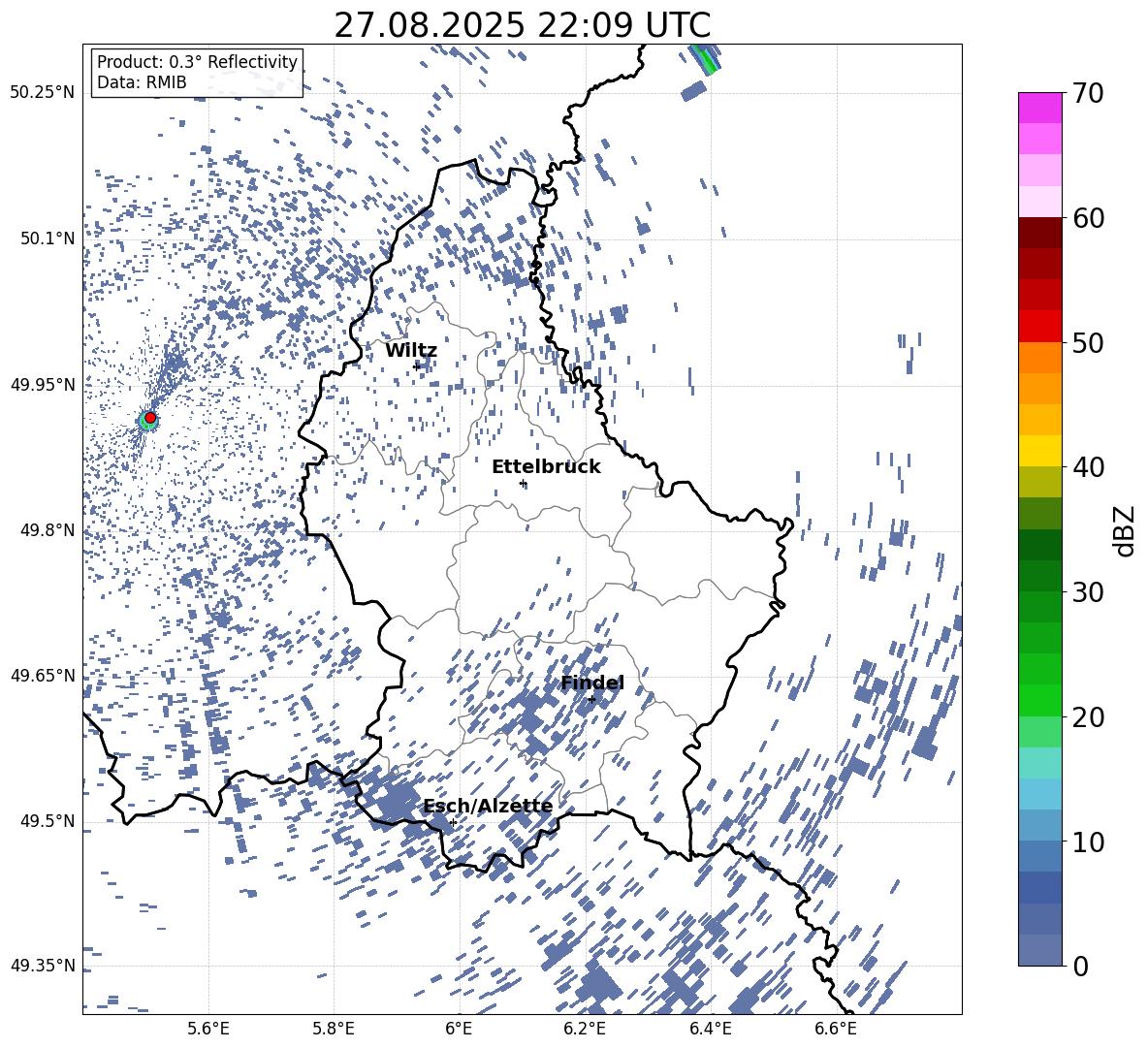Click the 6°E longitude label

(x=459, y=1029)
